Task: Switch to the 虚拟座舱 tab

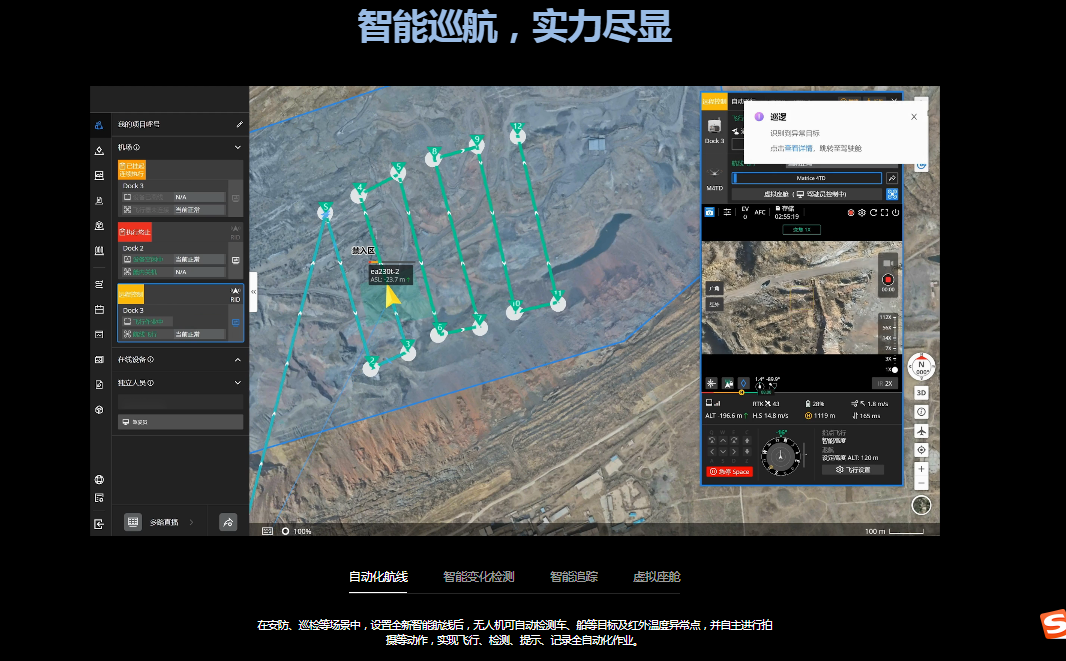Action: [656, 577]
